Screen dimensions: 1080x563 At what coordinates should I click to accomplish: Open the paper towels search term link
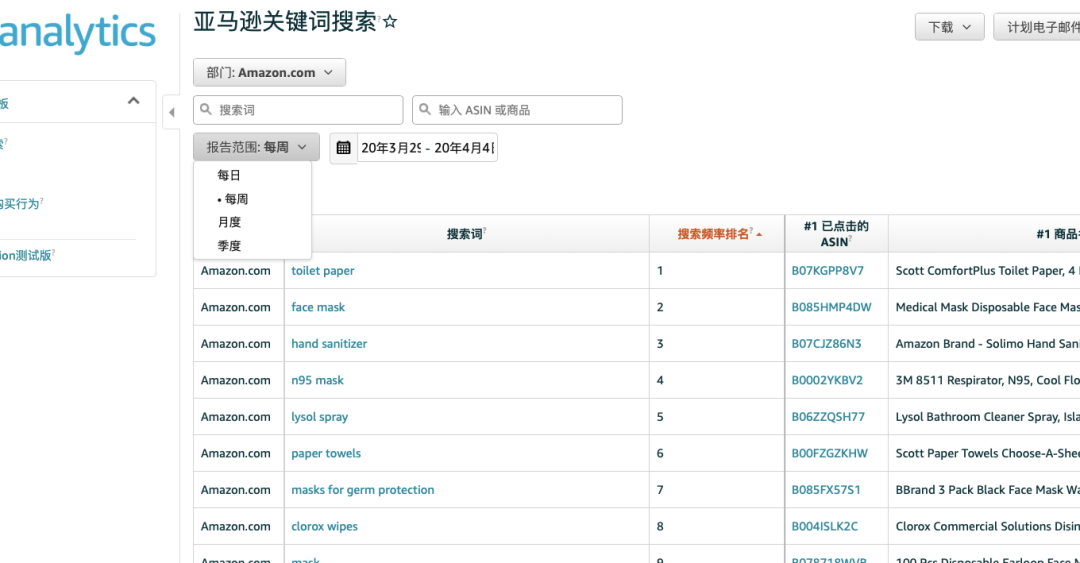coord(326,453)
